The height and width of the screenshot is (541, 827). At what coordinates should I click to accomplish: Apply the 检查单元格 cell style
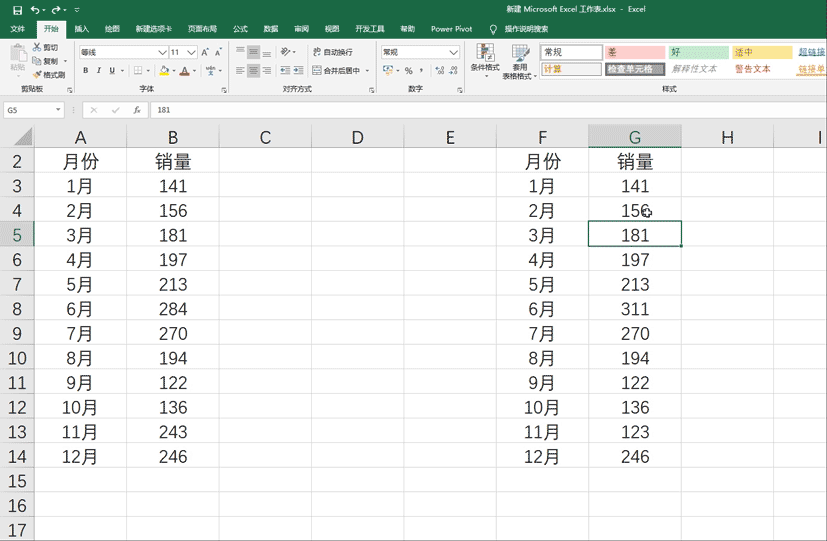pyautogui.click(x=635, y=69)
